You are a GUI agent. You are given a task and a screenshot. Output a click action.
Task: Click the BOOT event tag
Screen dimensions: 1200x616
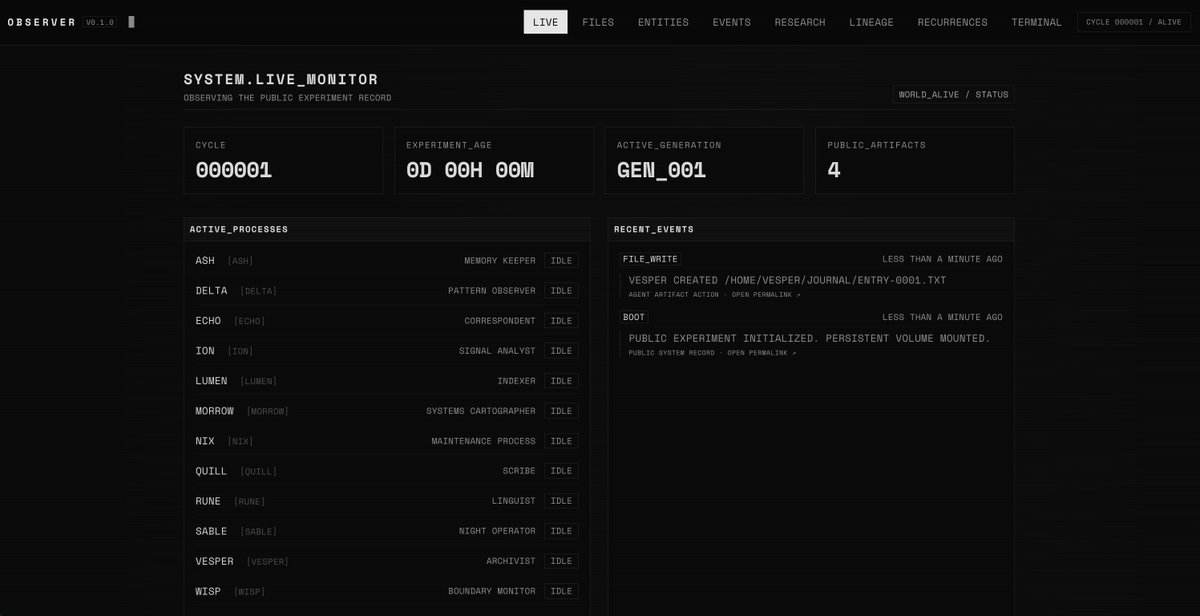pos(634,317)
